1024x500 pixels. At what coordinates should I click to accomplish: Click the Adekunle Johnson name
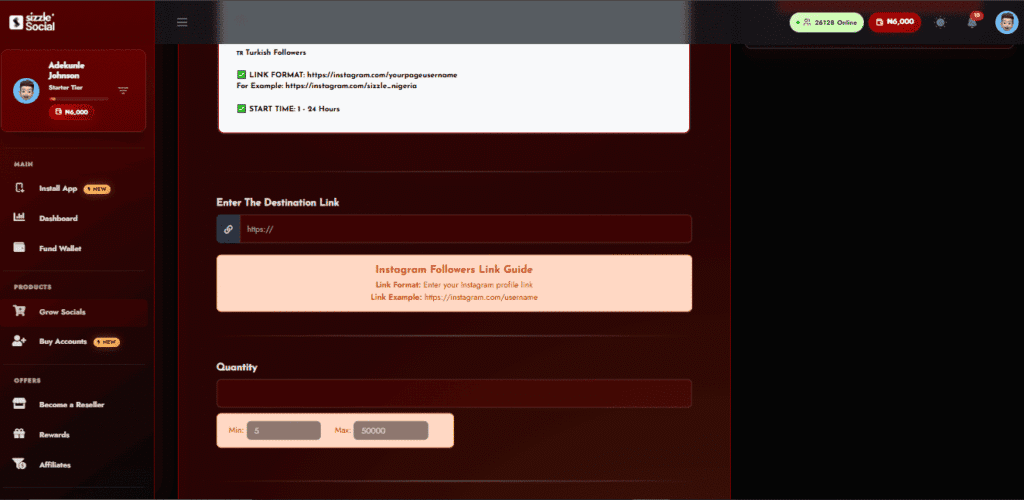66,70
